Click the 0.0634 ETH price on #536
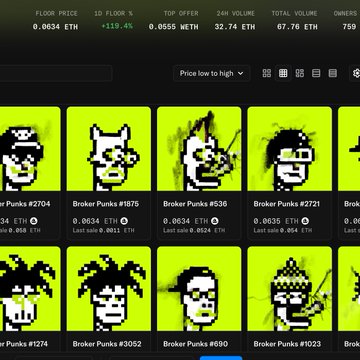 (x=185, y=221)
